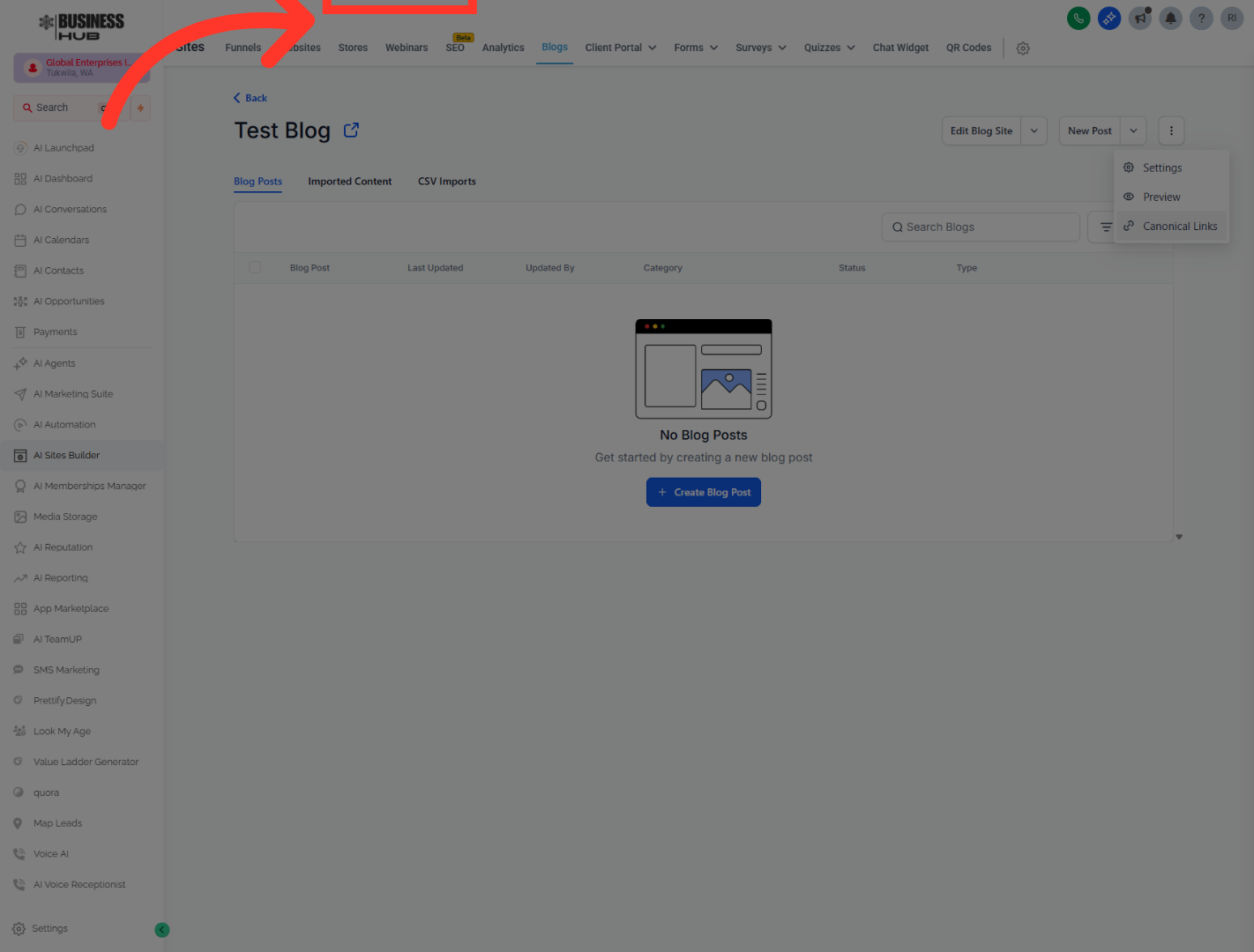Screen dimensions: 1254x952
Task: Select Canonical Links from the options menu
Action: pos(1172,227)
